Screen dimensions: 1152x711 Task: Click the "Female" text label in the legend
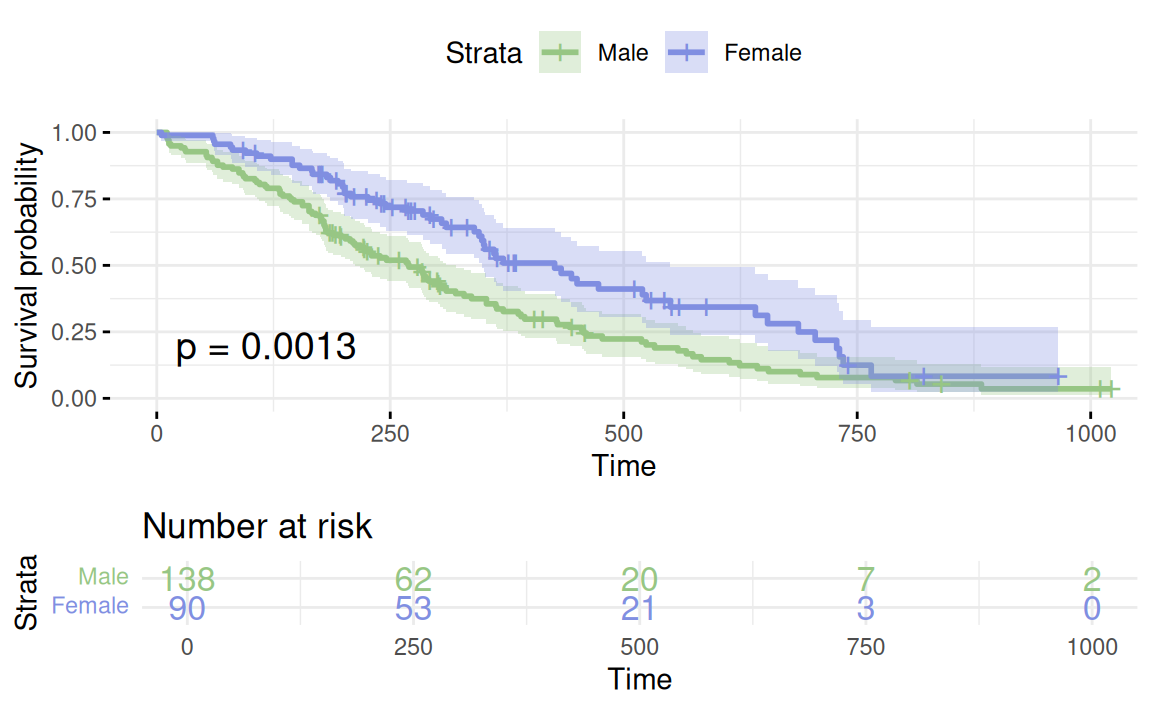point(763,53)
